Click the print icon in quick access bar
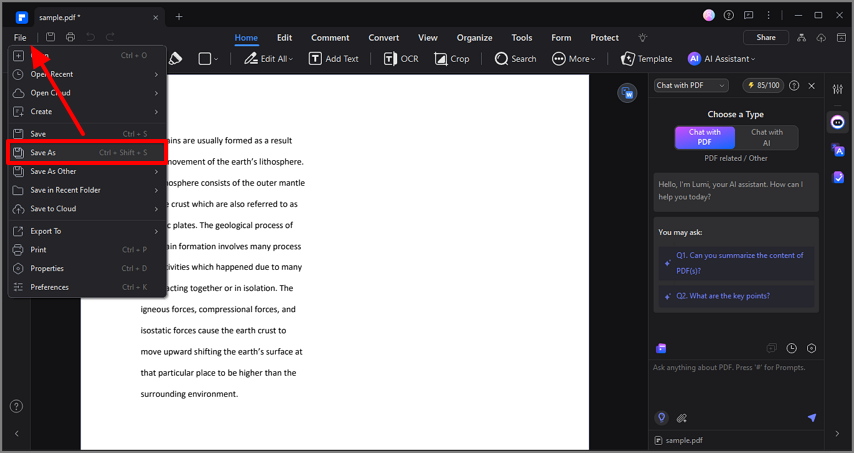The image size is (854, 453). tap(70, 37)
